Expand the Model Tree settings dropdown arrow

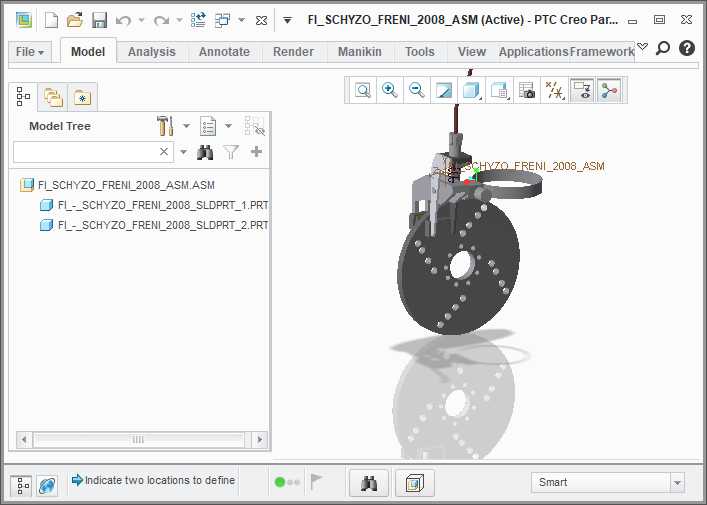(186, 126)
